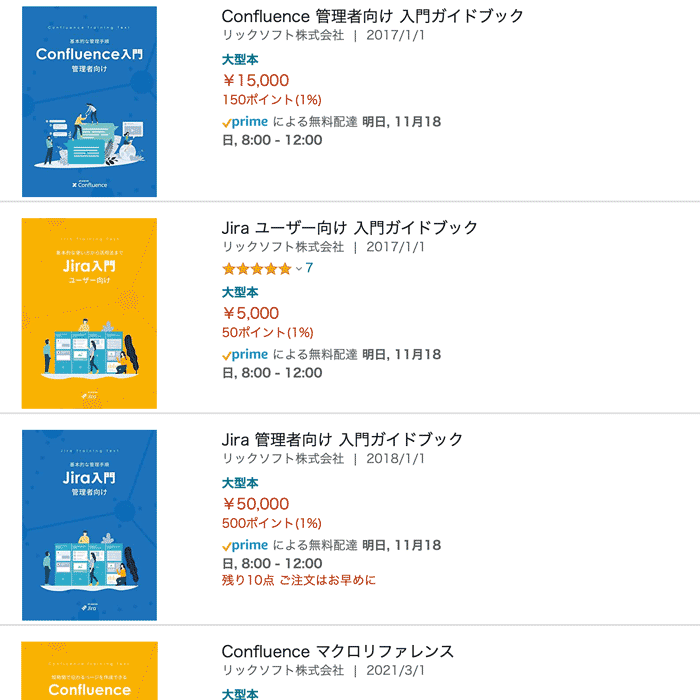Click the title Confluence 管理者向け 入門ガイドブック
The image size is (700, 700).
[x=372, y=16]
